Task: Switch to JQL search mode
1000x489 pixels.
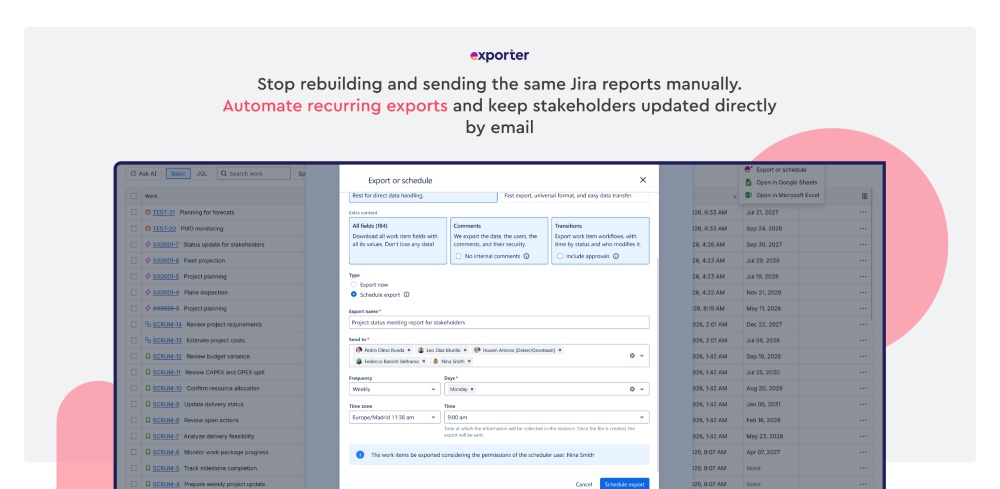Action: click(x=202, y=173)
